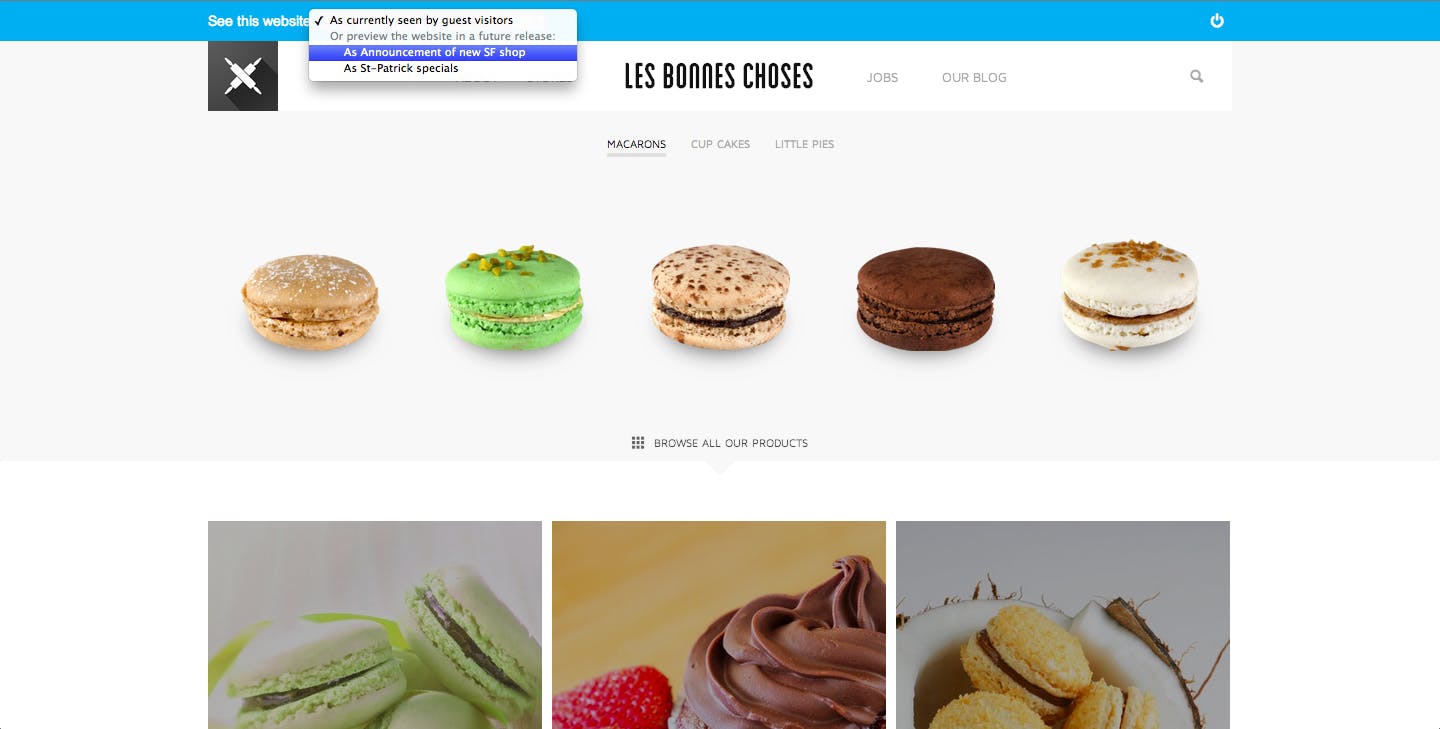Switch to the Little Pies tab
This screenshot has height=729, width=1440.
804,144
